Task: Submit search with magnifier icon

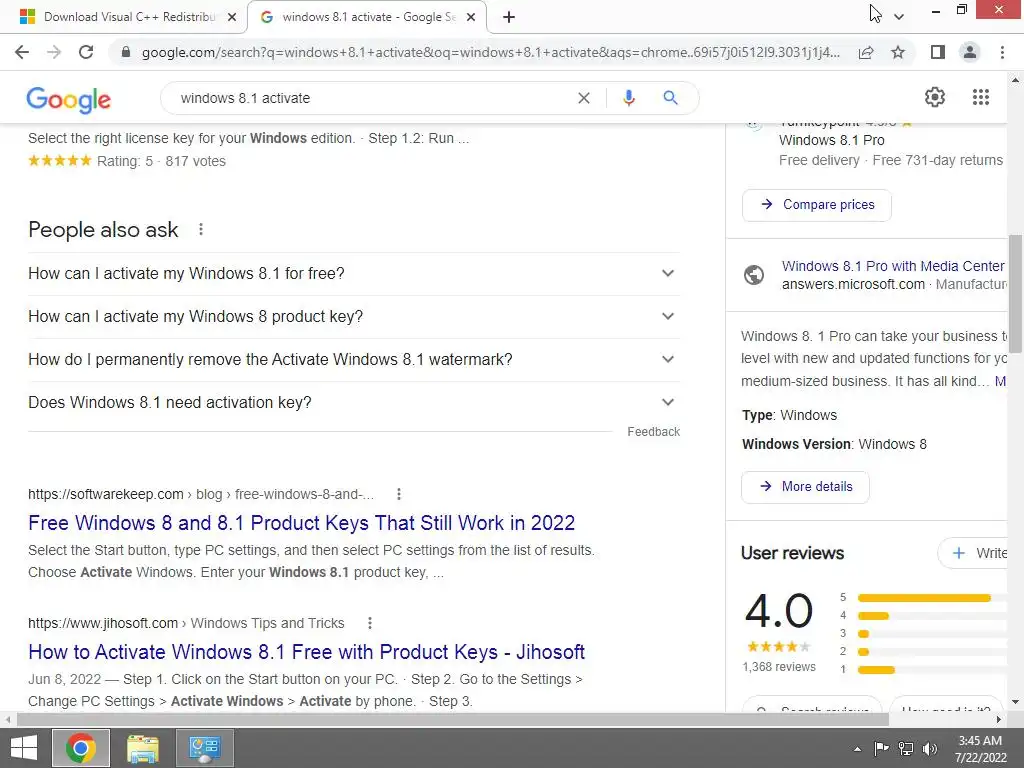Action: click(670, 98)
